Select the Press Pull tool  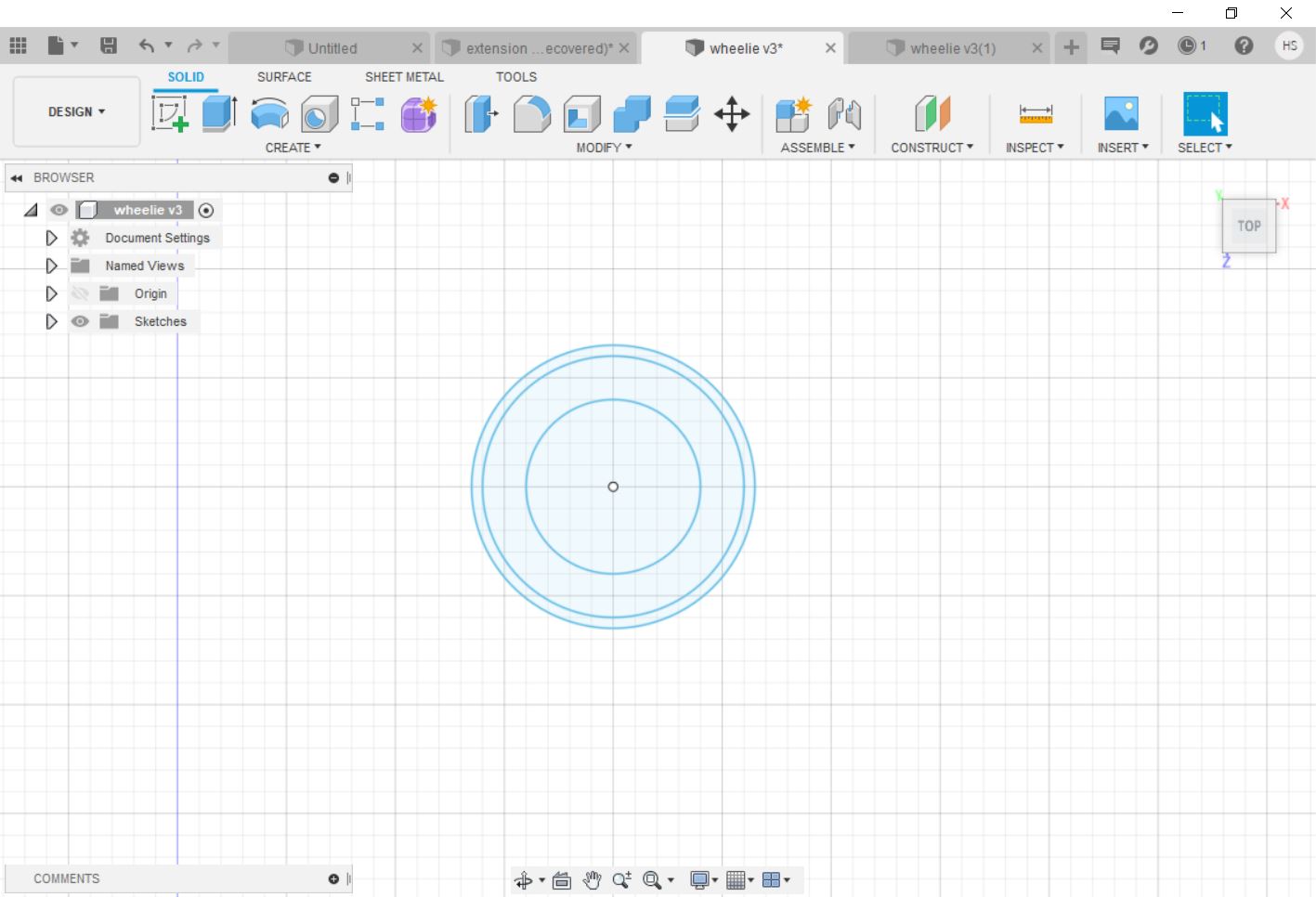click(x=481, y=113)
